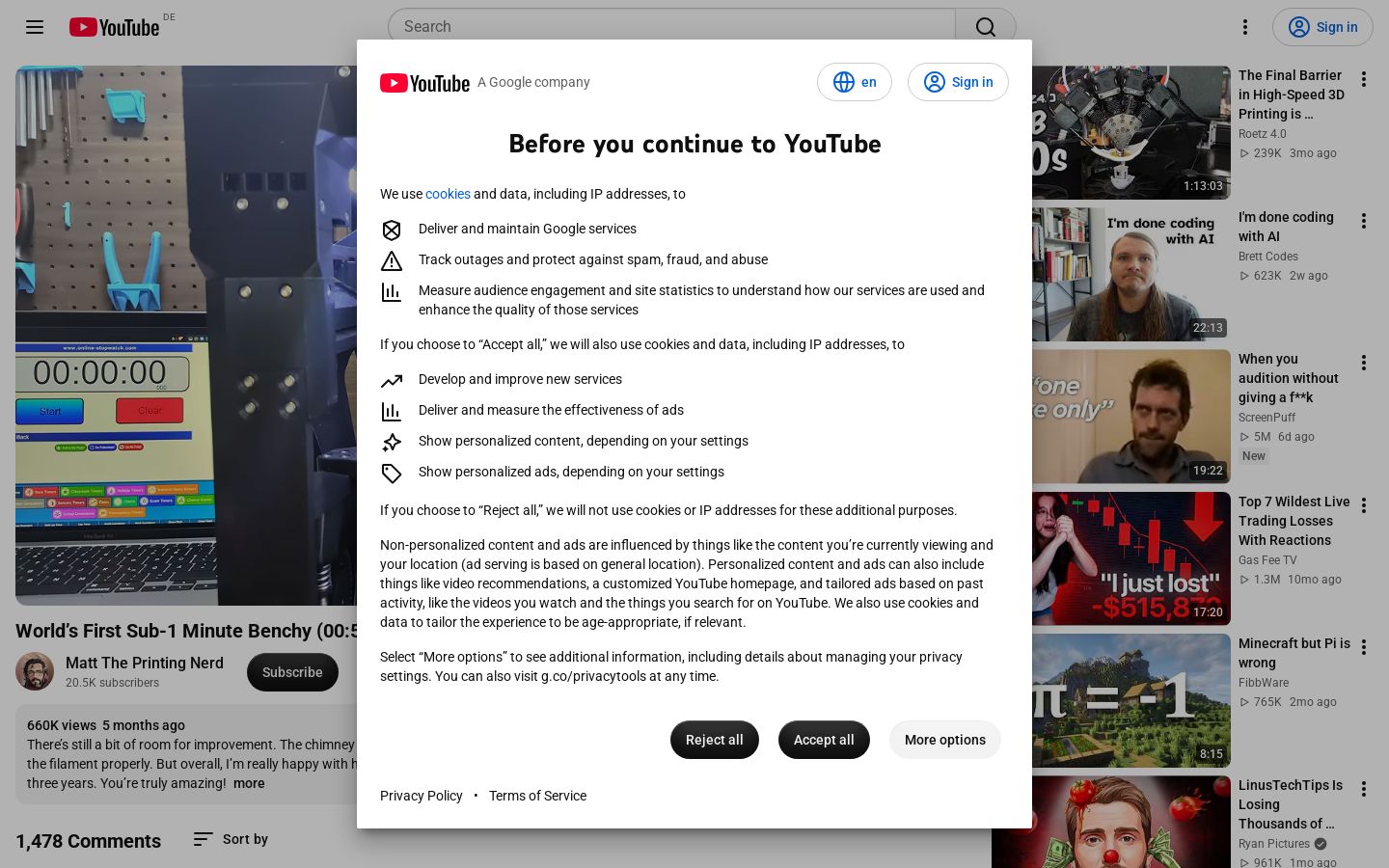Open the language selector labeled en

(x=855, y=82)
